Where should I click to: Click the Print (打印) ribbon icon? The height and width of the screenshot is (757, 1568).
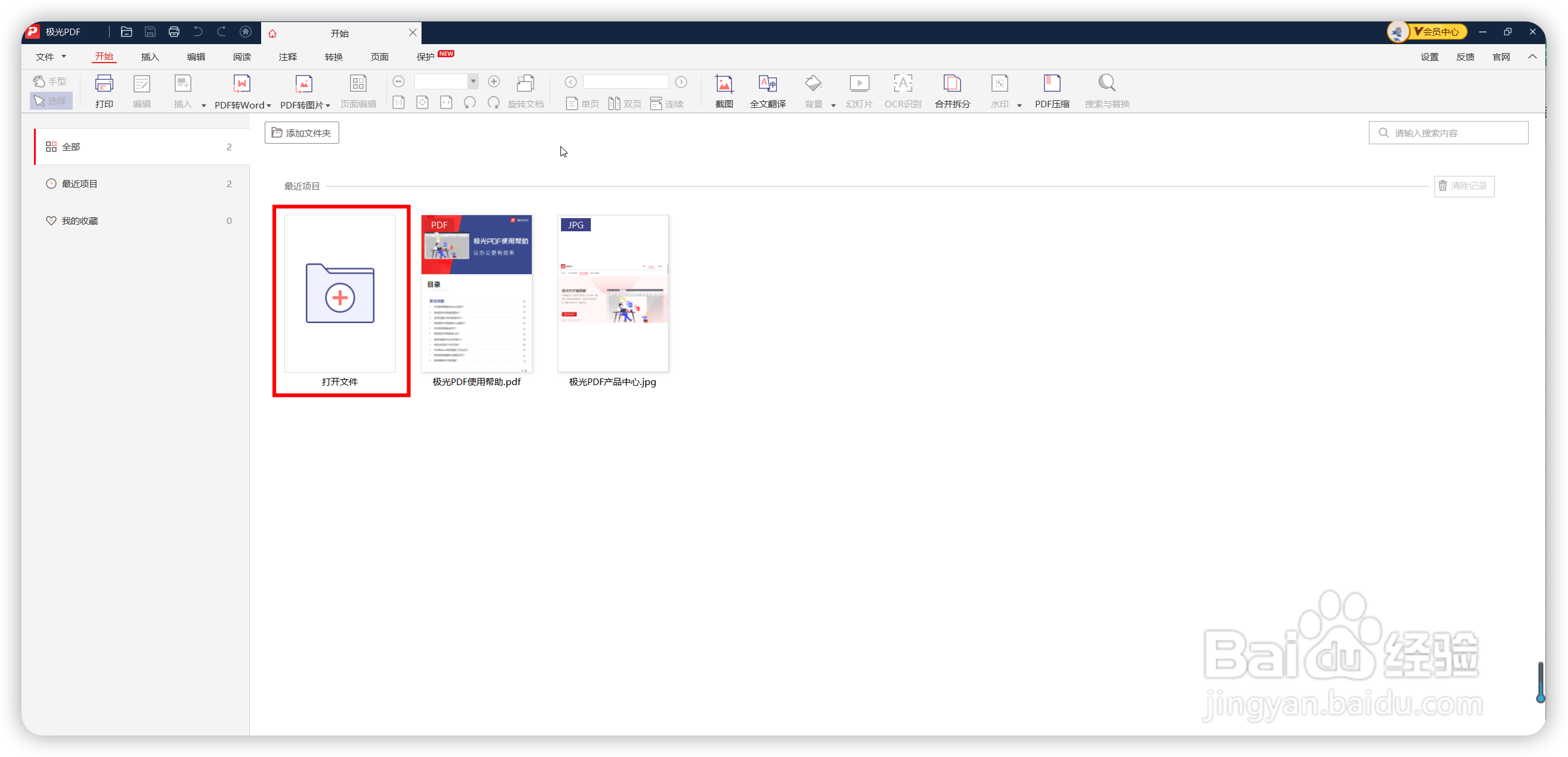coord(104,84)
